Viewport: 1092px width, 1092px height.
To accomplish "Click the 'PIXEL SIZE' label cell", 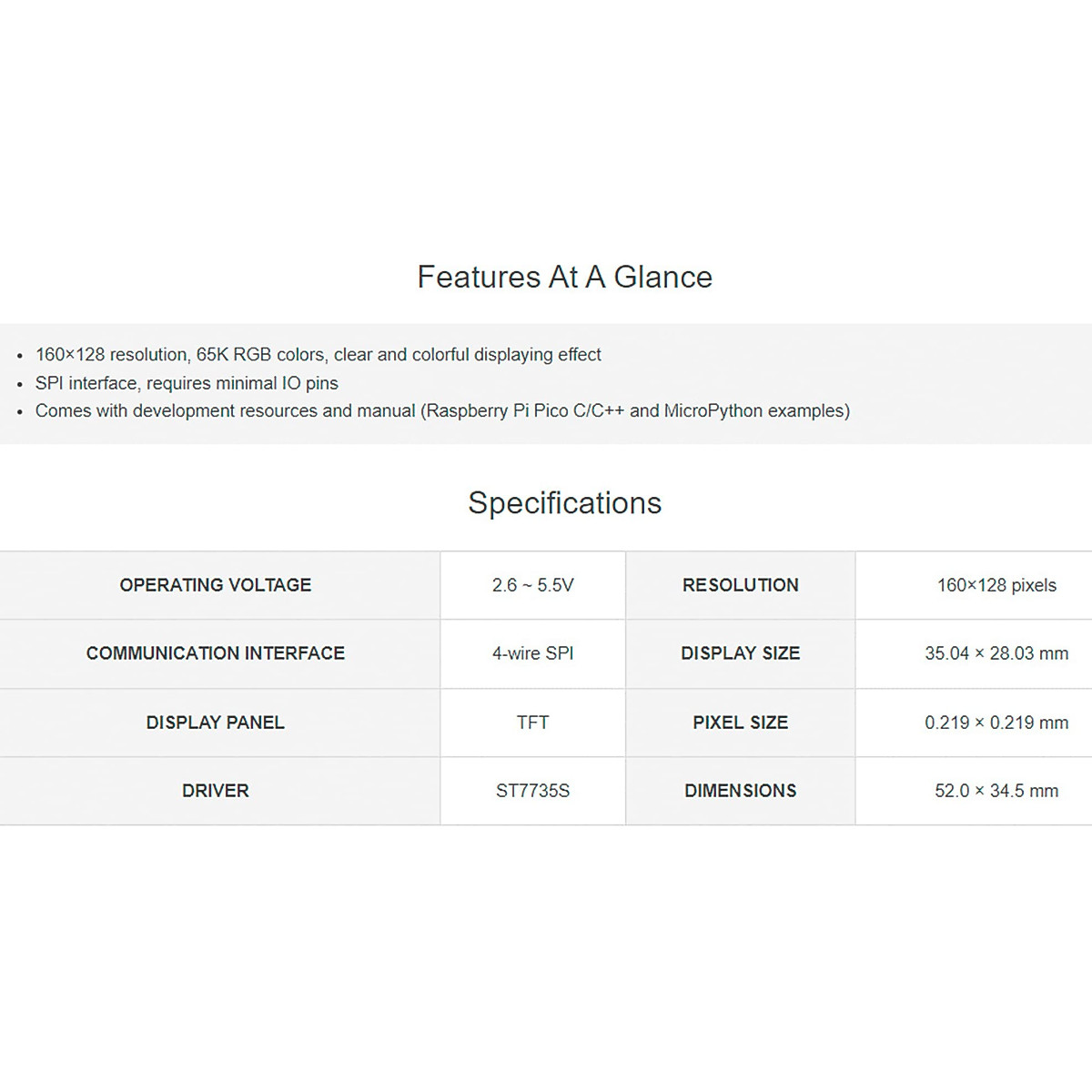I will (740, 723).
